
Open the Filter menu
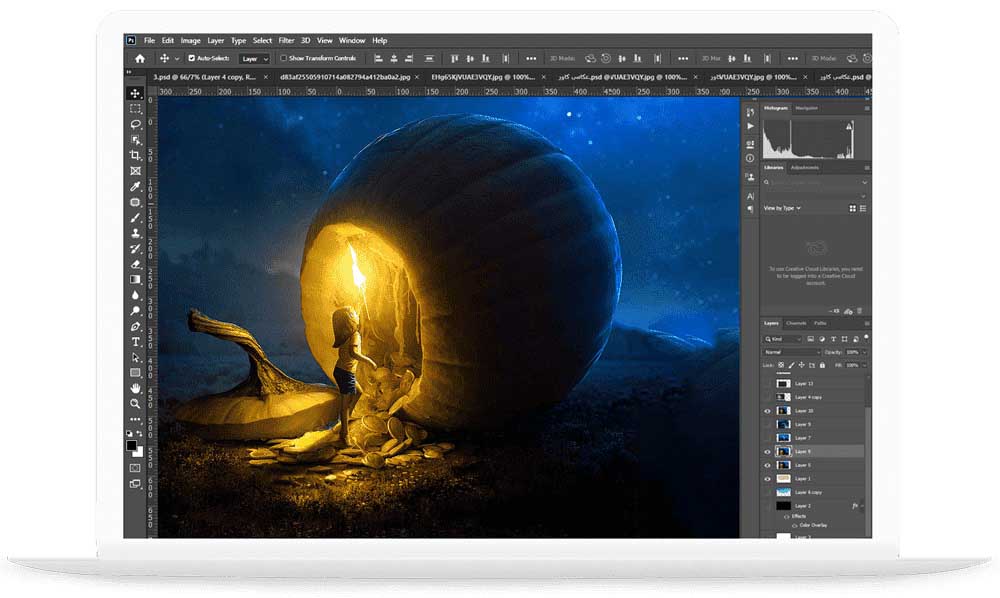point(286,40)
